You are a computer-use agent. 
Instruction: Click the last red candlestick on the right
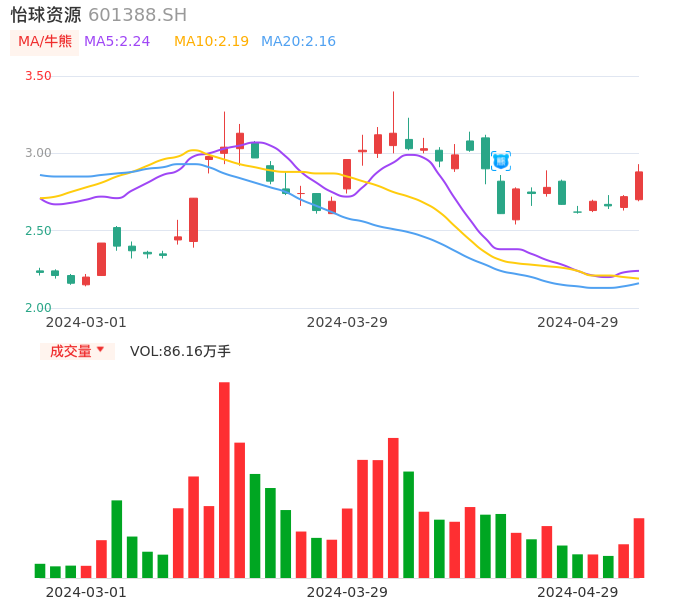tap(638, 186)
